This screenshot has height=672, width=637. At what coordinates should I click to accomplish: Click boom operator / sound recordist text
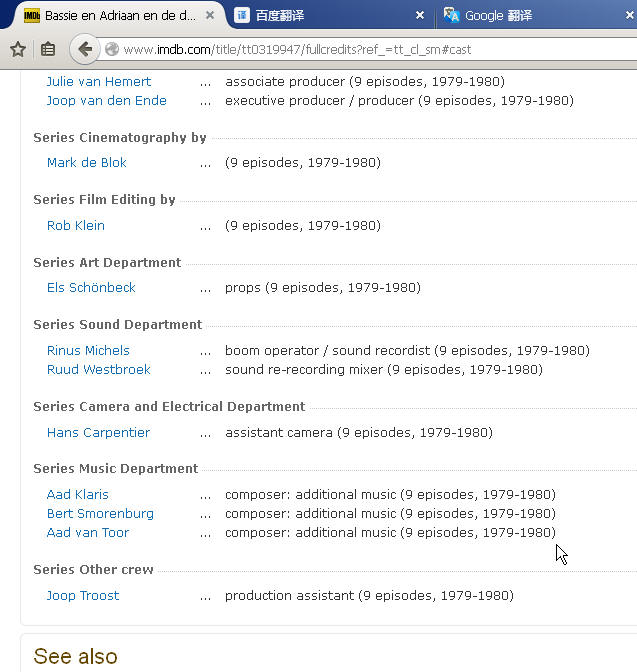pyautogui.click(x=407, y=351)
